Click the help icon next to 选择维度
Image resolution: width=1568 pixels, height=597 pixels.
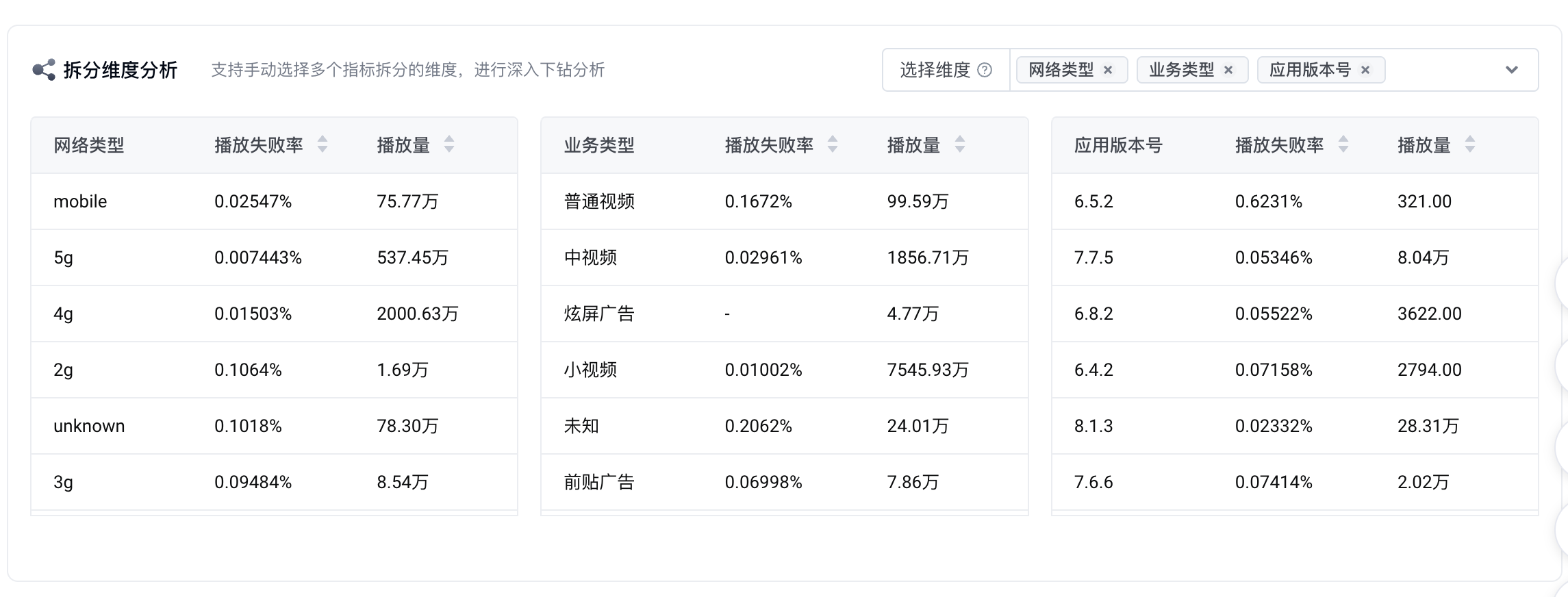point(985,70)
